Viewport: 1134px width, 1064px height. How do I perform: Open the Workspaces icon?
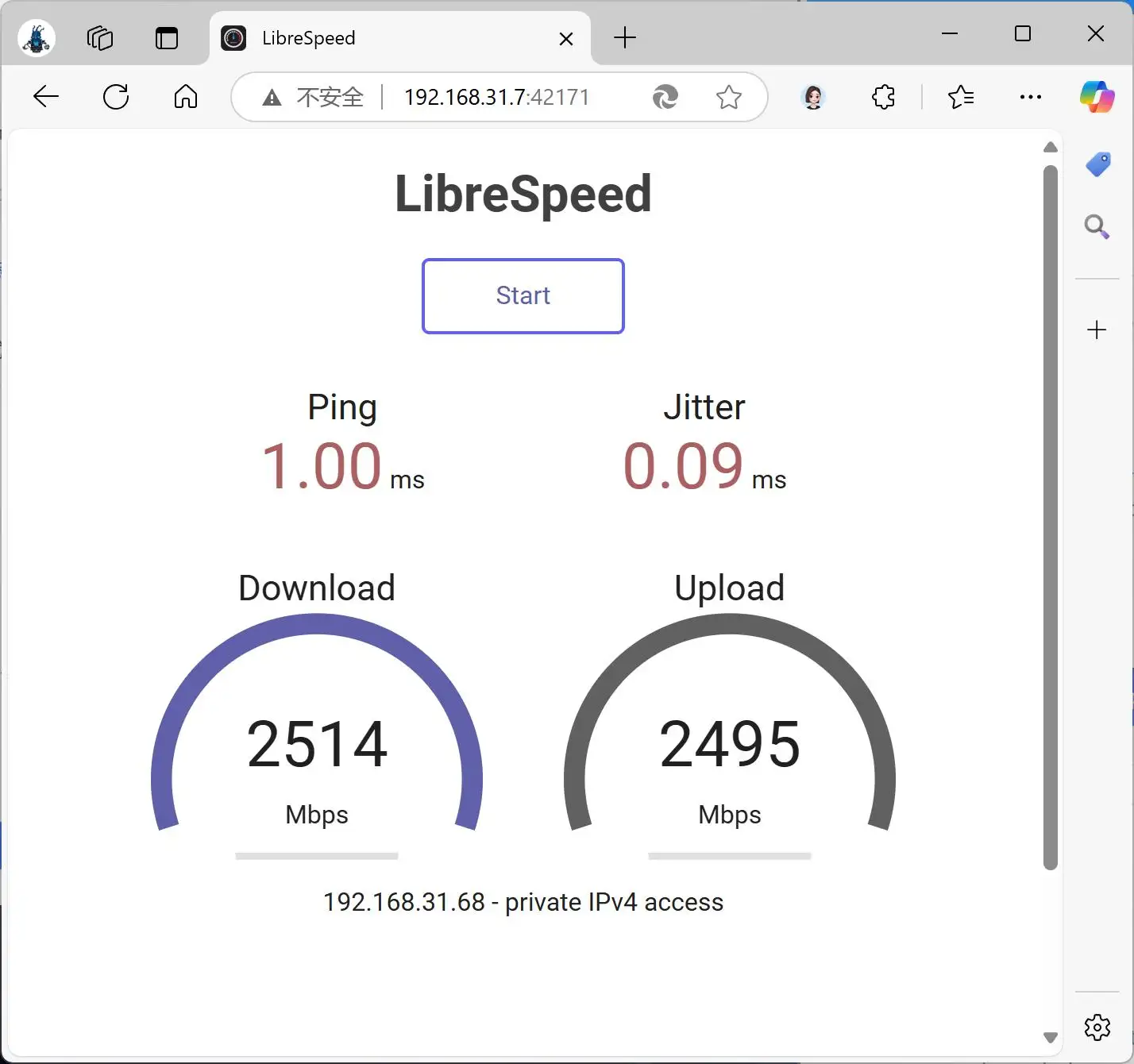pos(100,38)
